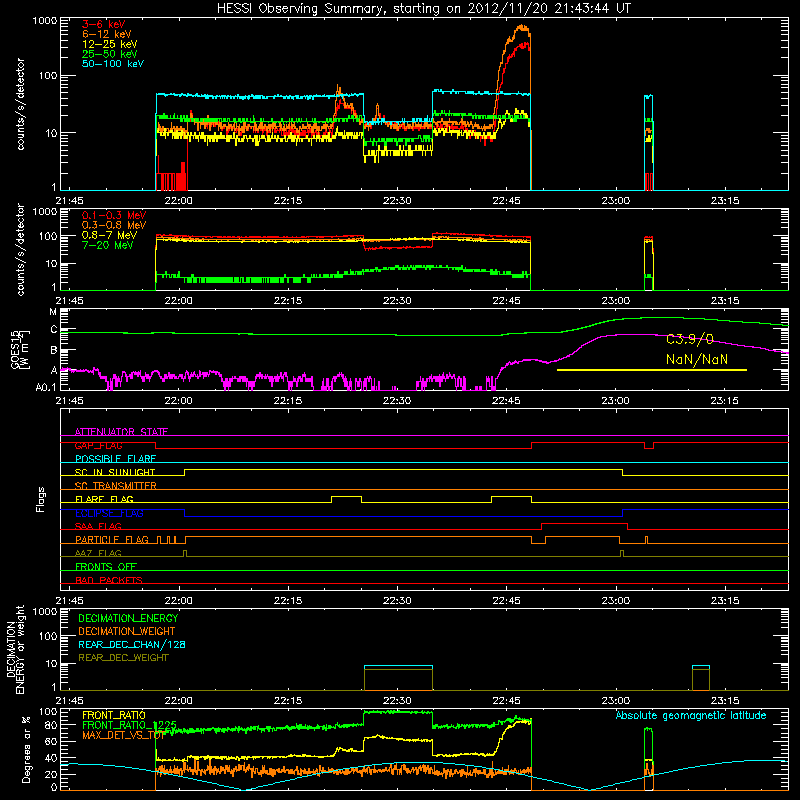The height and width of the screenshot is (800, 800).
Task: Click the 22:00 tick label under Flags panel
Action: point(179,601)
